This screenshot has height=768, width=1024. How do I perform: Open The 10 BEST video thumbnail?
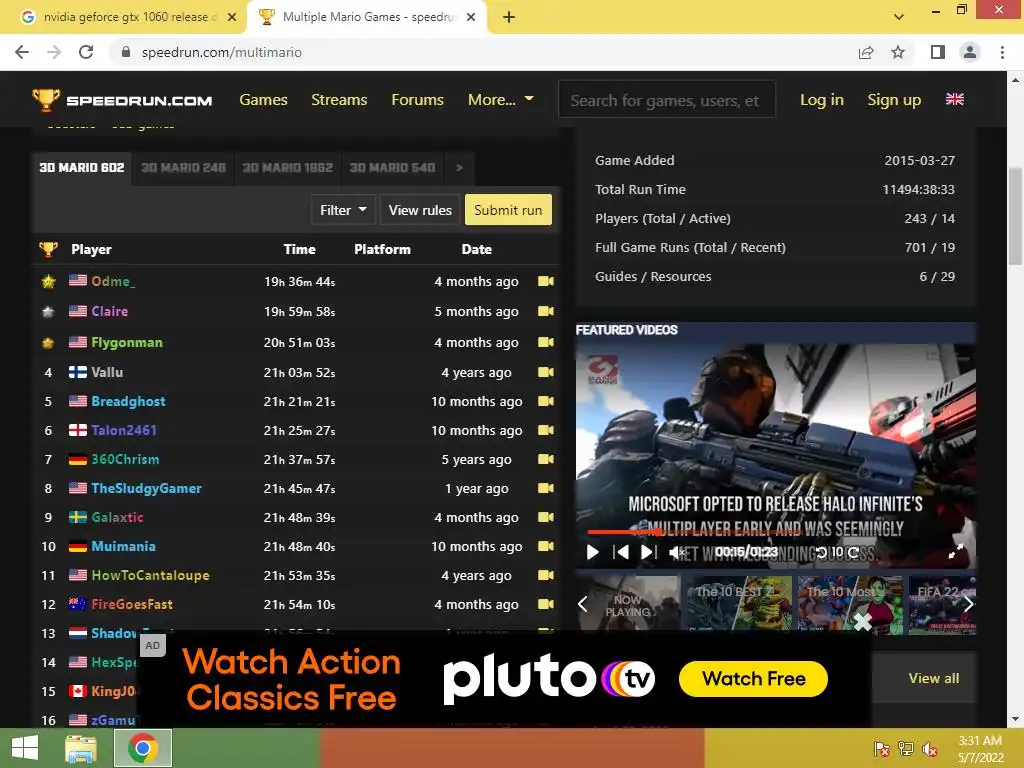pos(739,603)
